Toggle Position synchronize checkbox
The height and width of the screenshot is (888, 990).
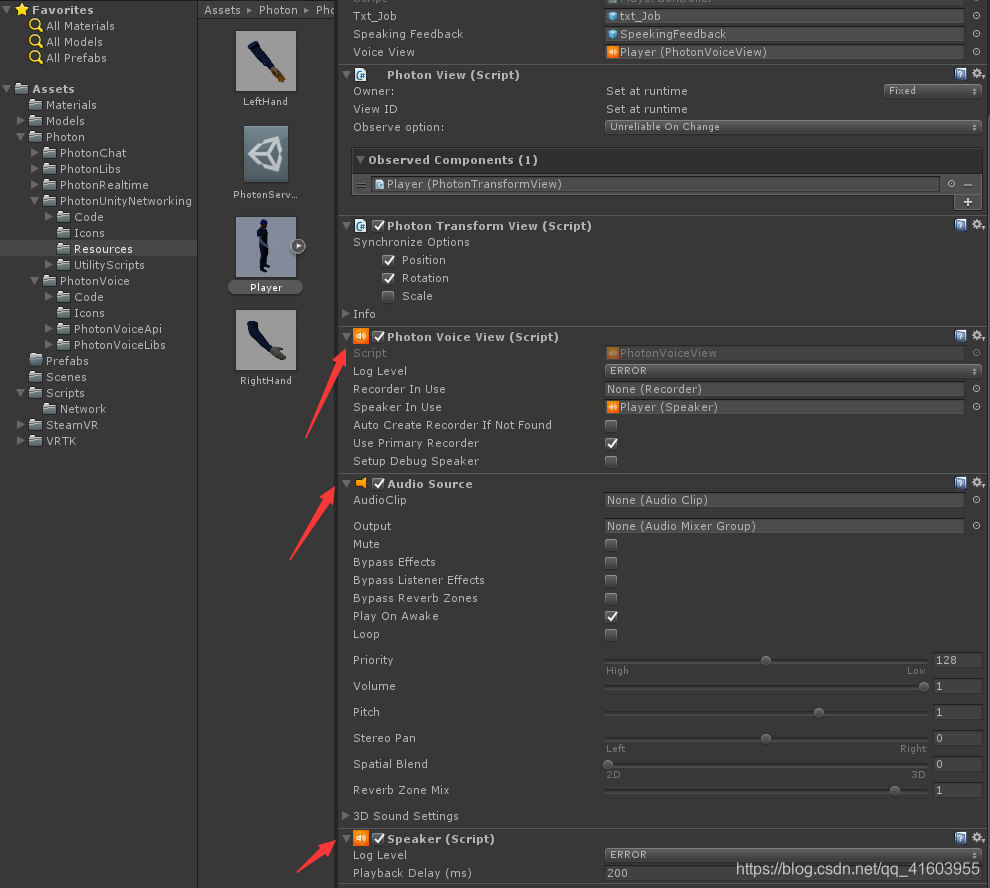click(x=388, y=260)
